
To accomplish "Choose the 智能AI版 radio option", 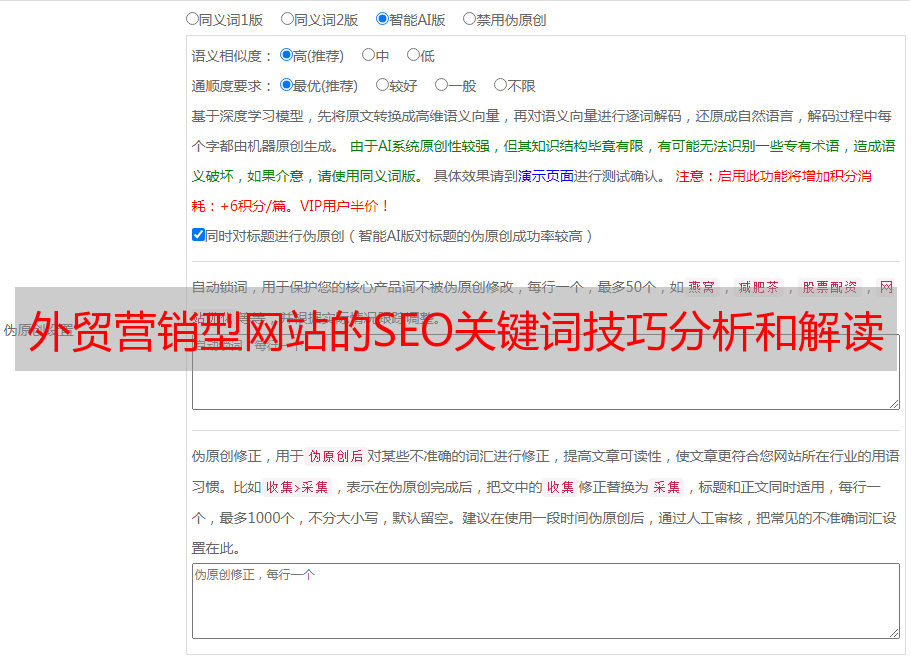I will (382, 19).
